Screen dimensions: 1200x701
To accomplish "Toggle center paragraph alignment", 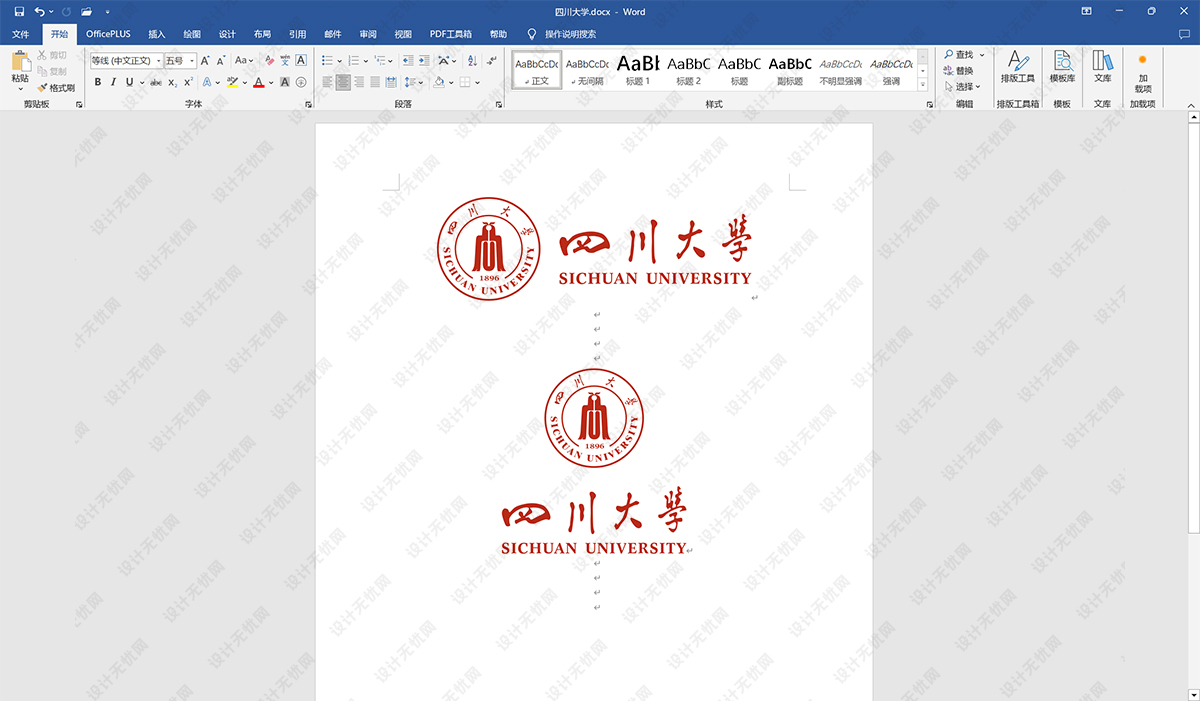I will point(343,82).
